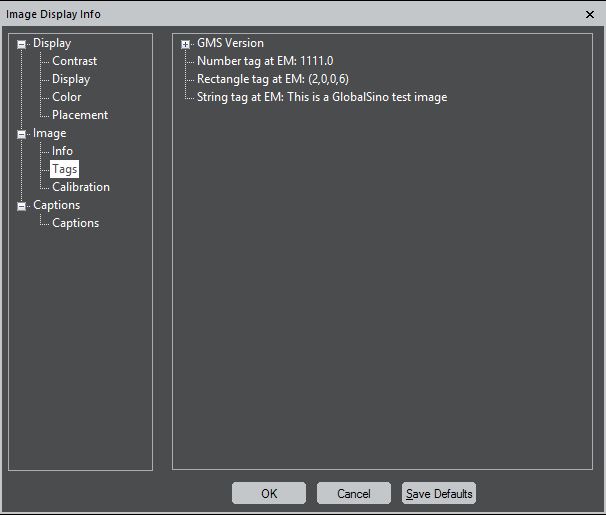Open the Calibration page under Image
The image size is (606, 515).
(81, 187)
